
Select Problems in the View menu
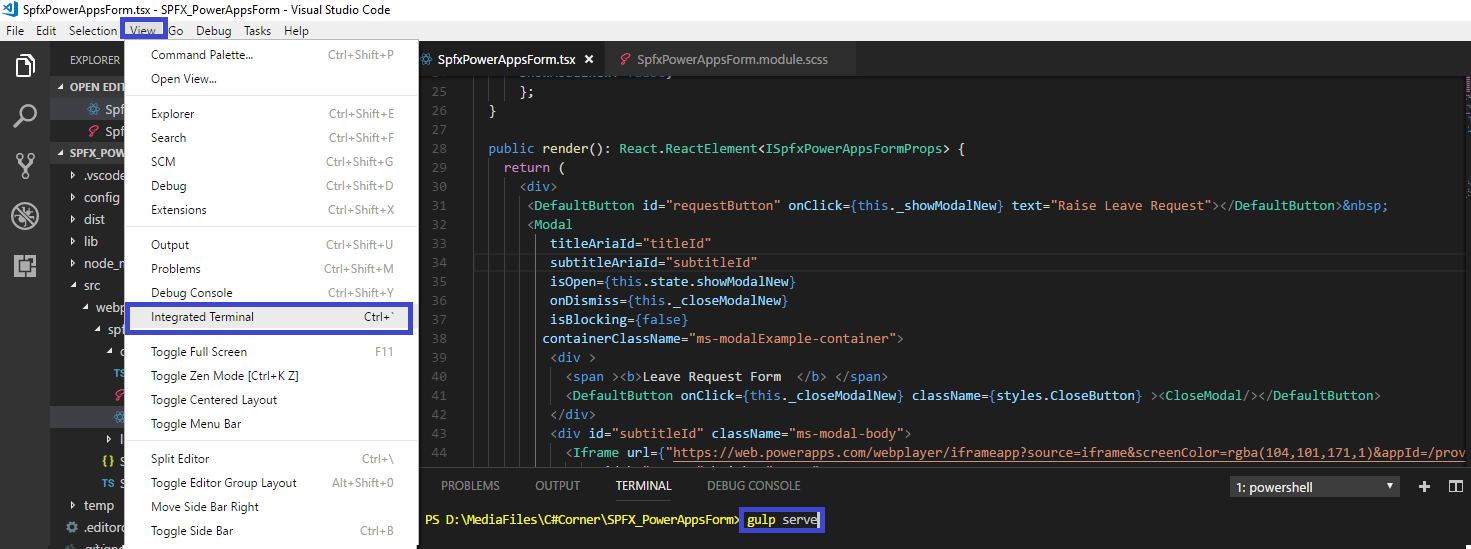click(x=271, y=269)
